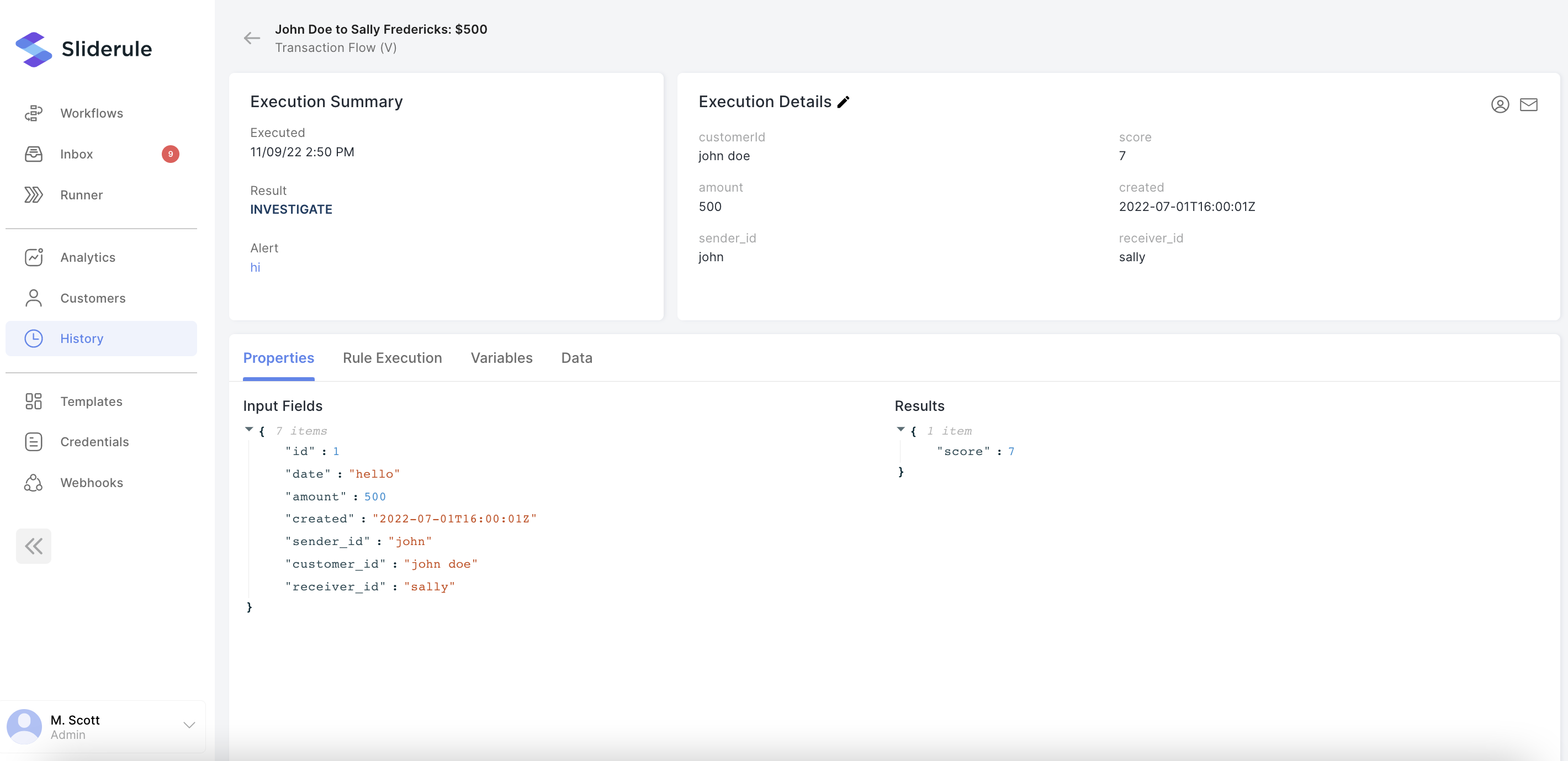Click the 'hi' alert link
Screen dimensions: 1568x761
click(x=255, y=268)
